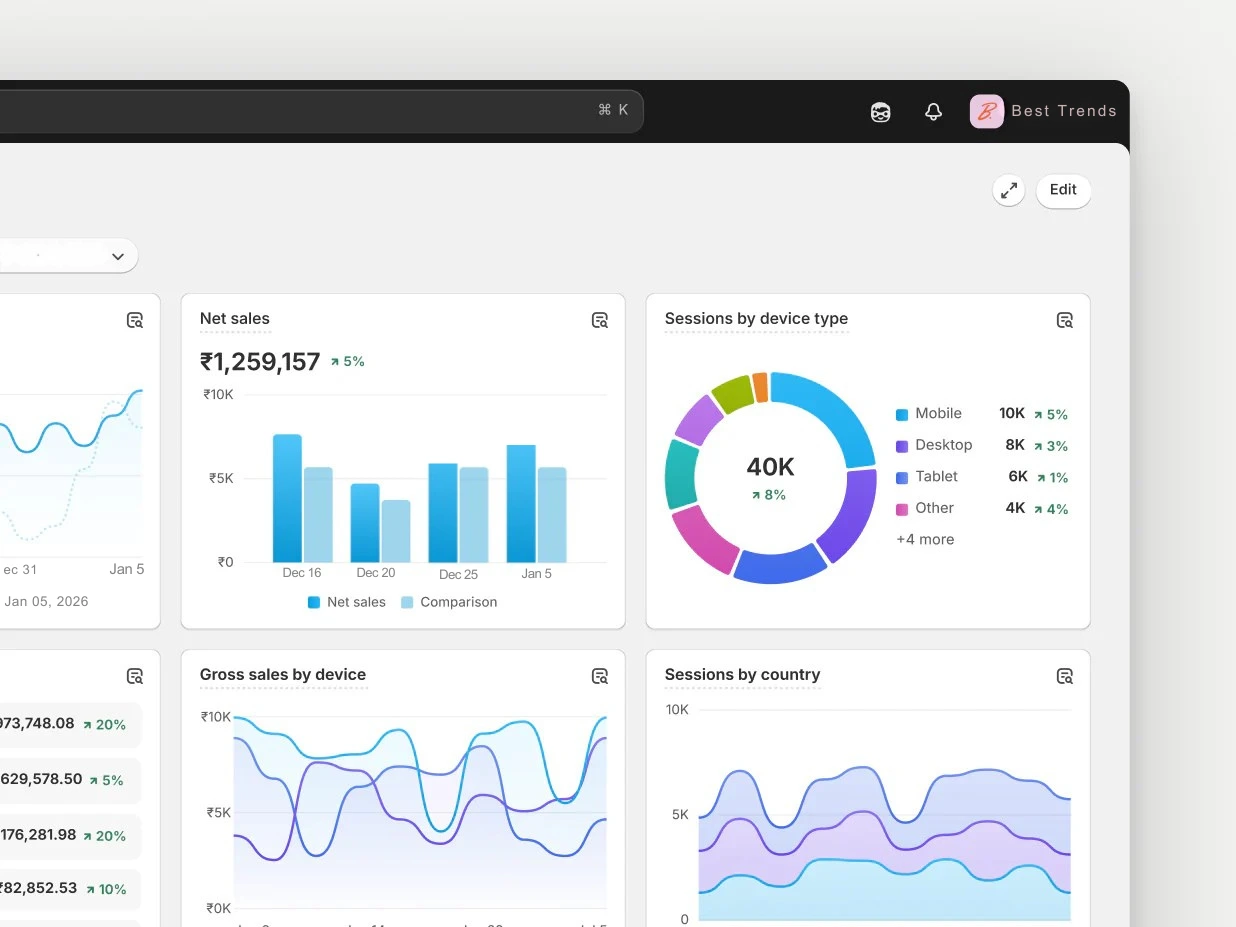Screen dimensions: 1236x927
Task: Click the notification bell icon
Action: pyautogui.click(x=933, y=112)
